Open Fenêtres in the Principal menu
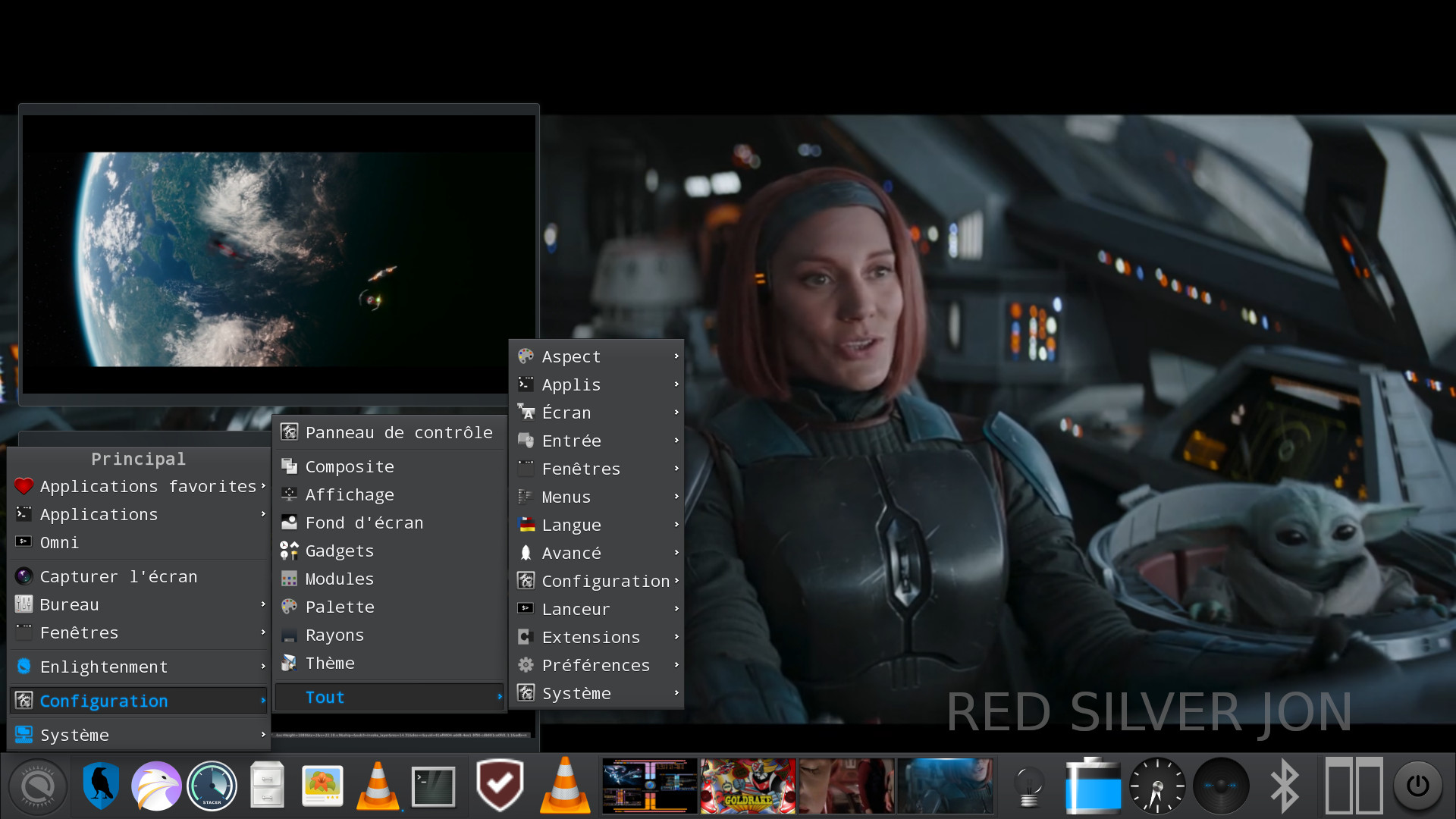This screenshot has height=819, width=1456. click(x=140, y=632)
